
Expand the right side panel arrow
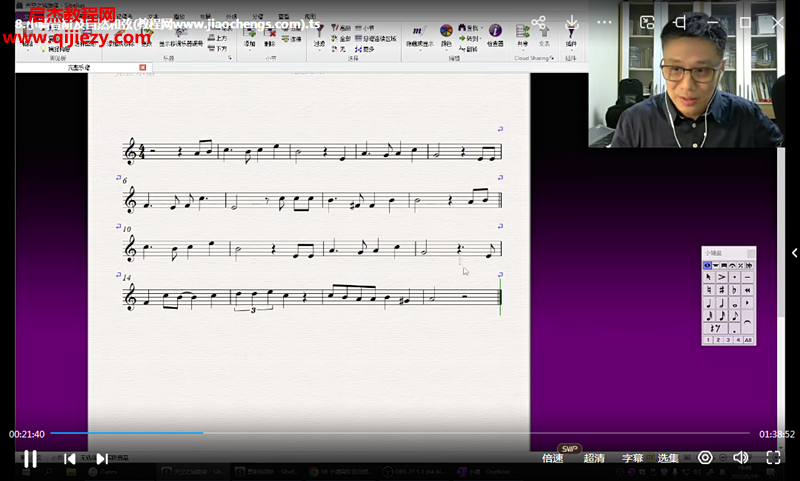point(794,252)
